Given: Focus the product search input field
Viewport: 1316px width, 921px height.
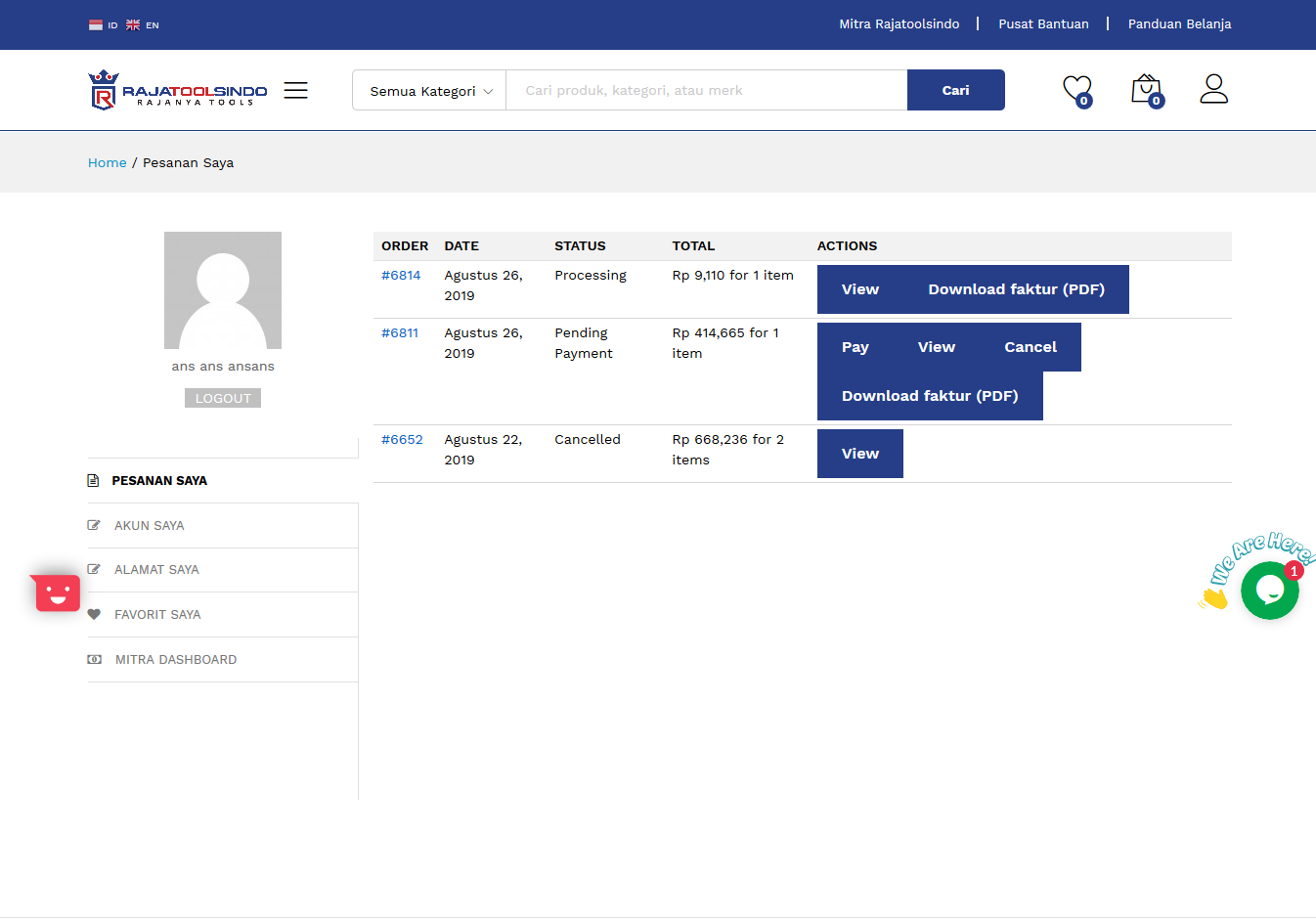Looking at the screenshot, I should (707, 90).
